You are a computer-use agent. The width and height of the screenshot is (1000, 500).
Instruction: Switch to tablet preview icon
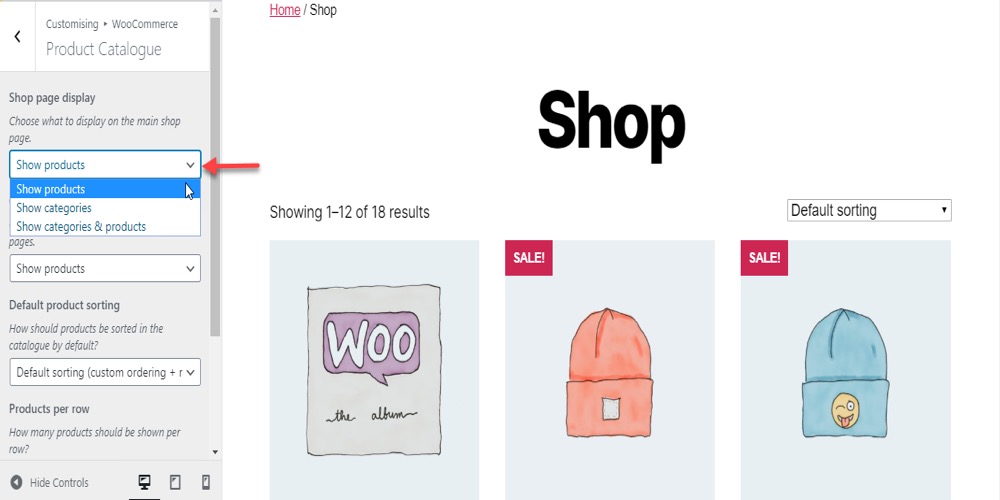point(175,483)
